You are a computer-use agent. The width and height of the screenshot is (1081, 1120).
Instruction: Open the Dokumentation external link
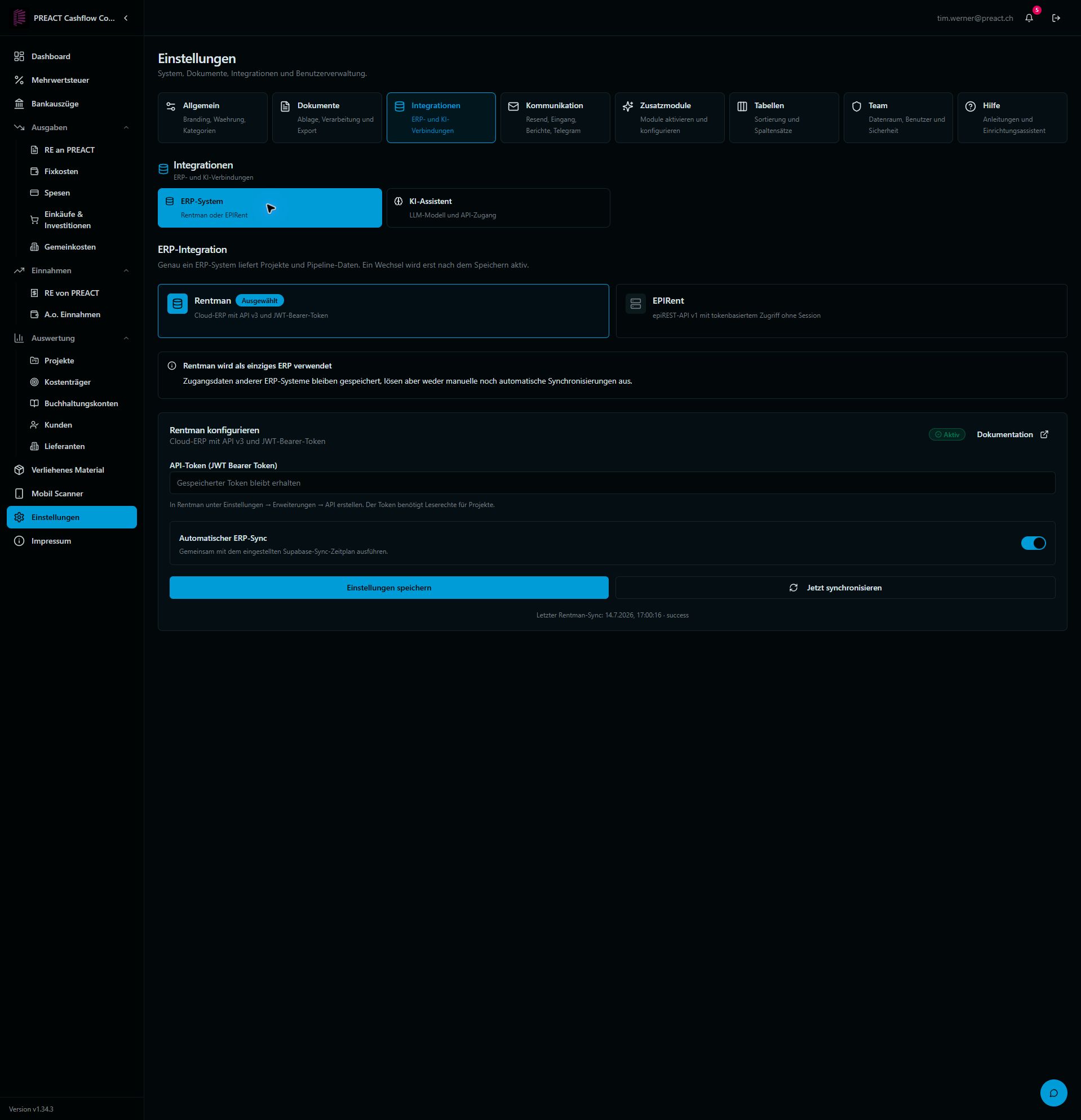pyautogui.click(x=1012, y=434)
